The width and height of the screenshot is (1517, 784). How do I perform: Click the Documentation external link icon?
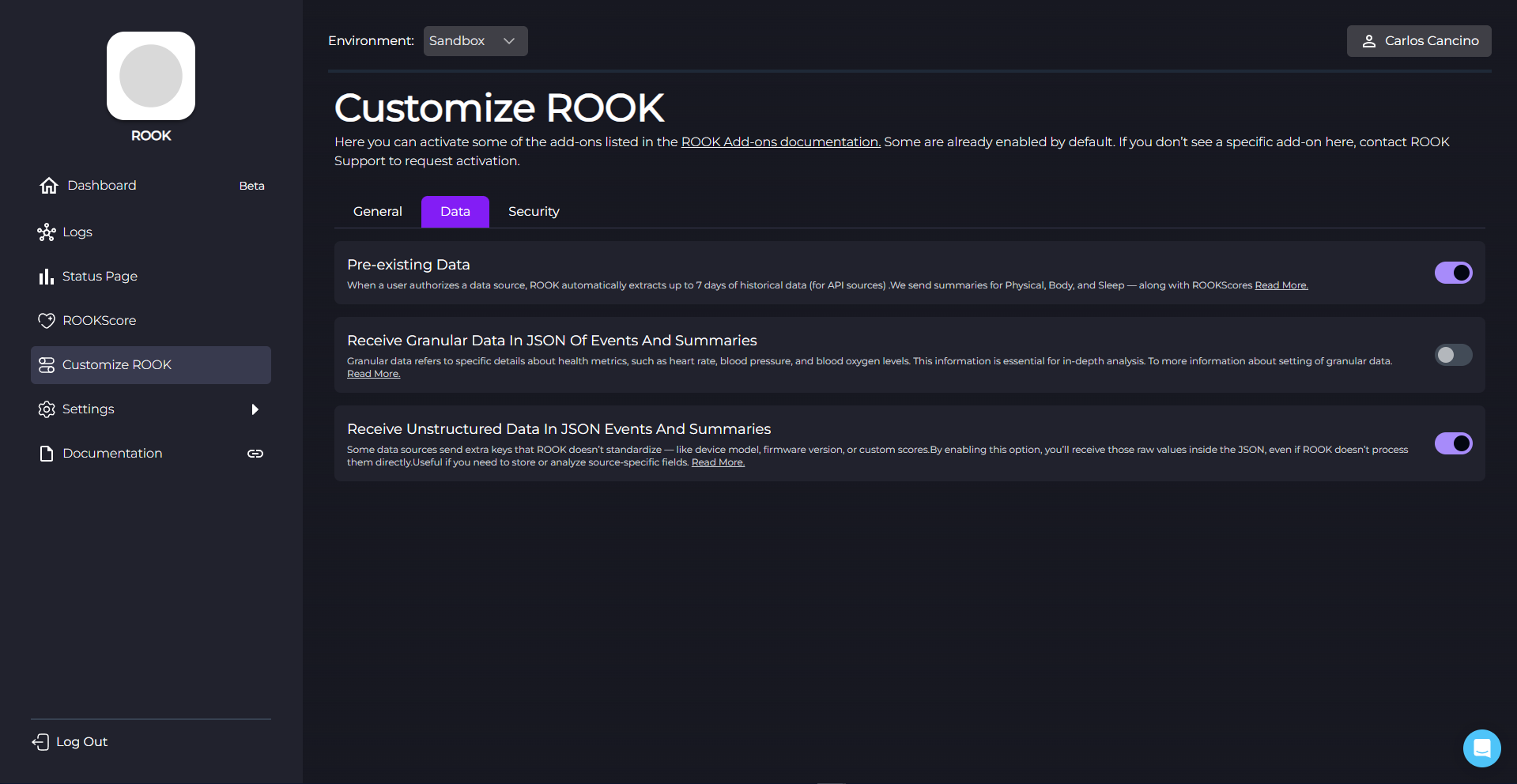point(255,454)
